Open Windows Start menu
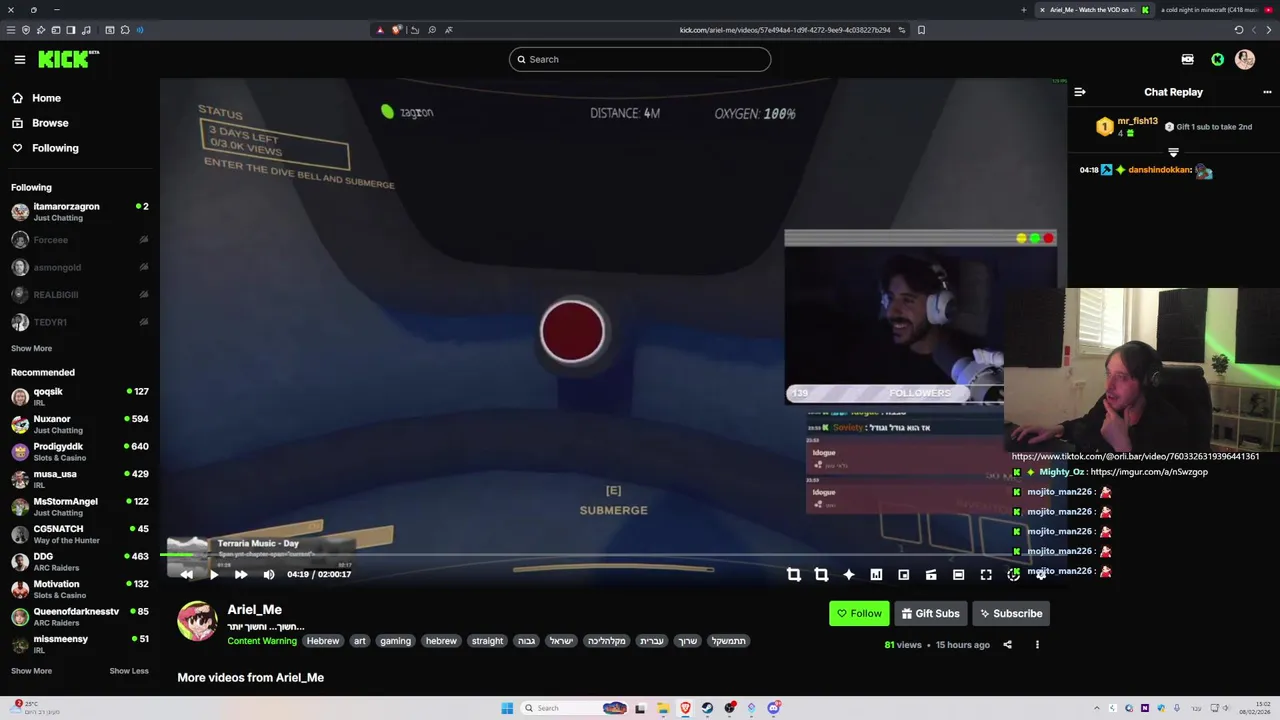The width and height of the screenshot is (1280, 720). 507,708
